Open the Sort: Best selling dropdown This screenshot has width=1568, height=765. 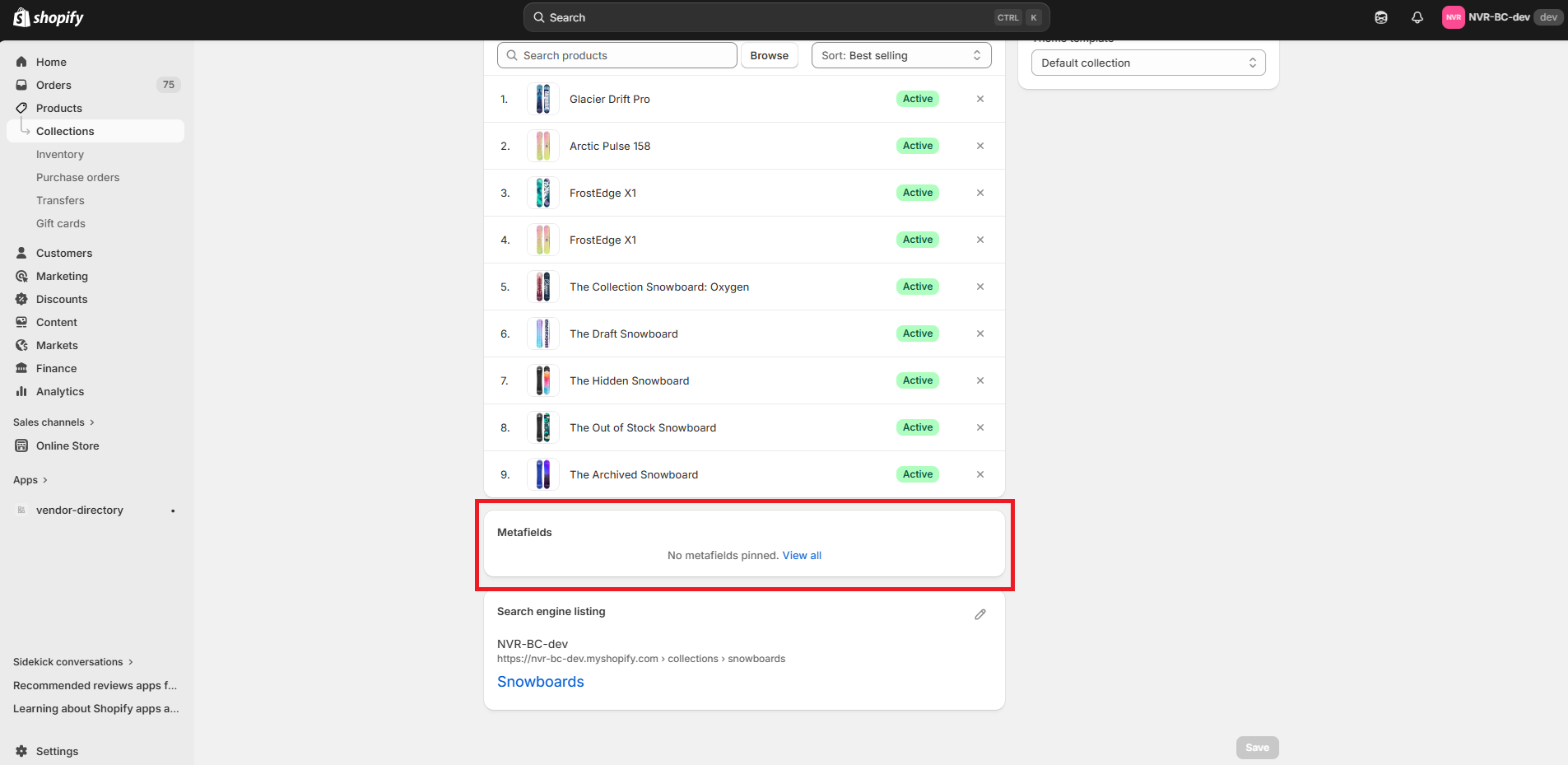coord(901,55)
